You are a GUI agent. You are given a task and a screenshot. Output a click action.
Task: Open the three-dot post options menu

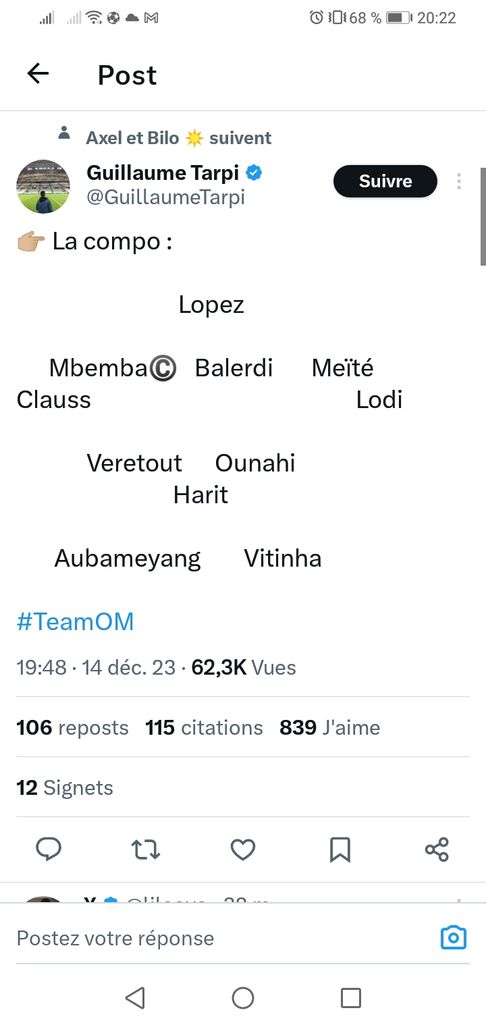click(459, 181)
